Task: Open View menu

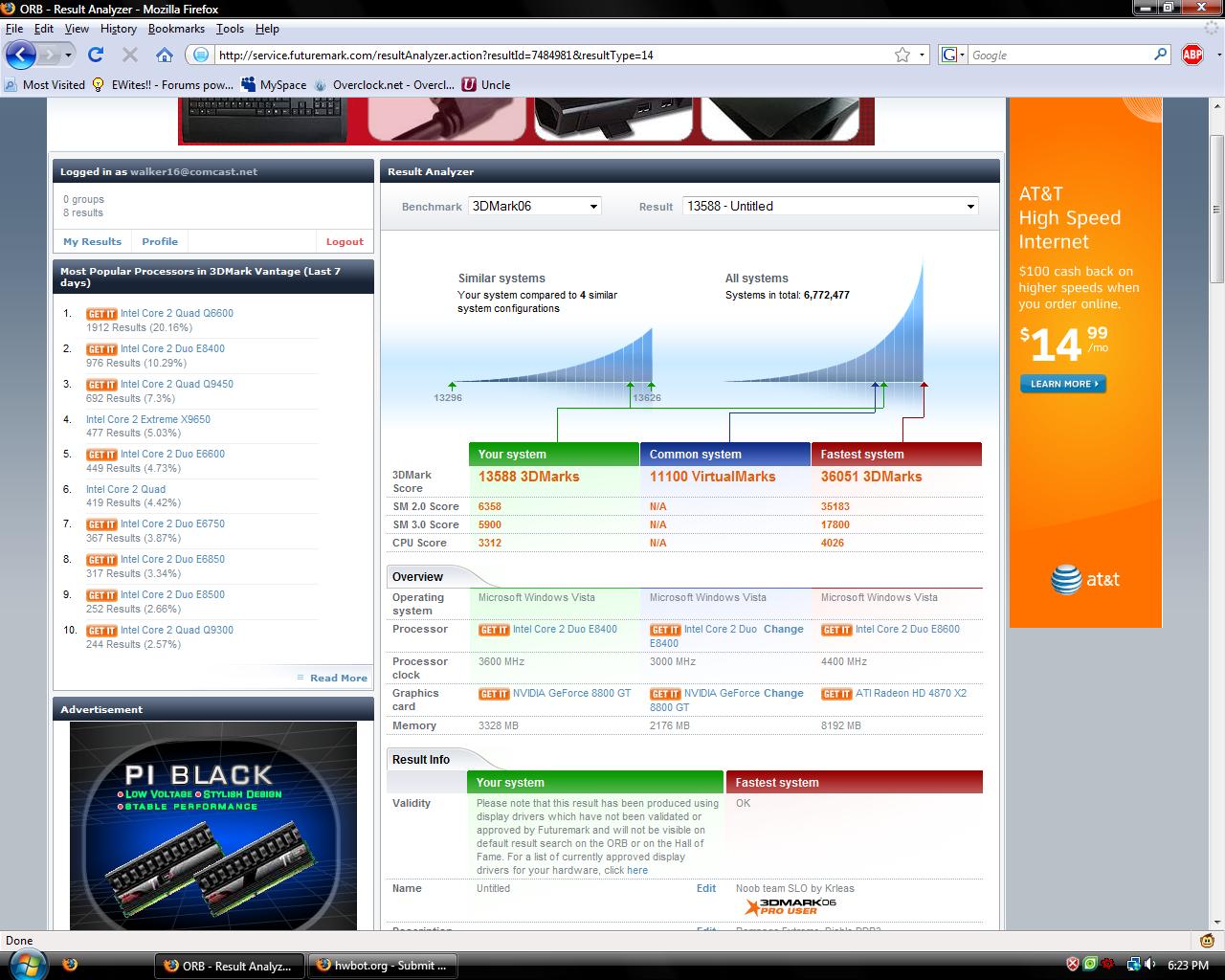Action: click(x=77, y=29)
